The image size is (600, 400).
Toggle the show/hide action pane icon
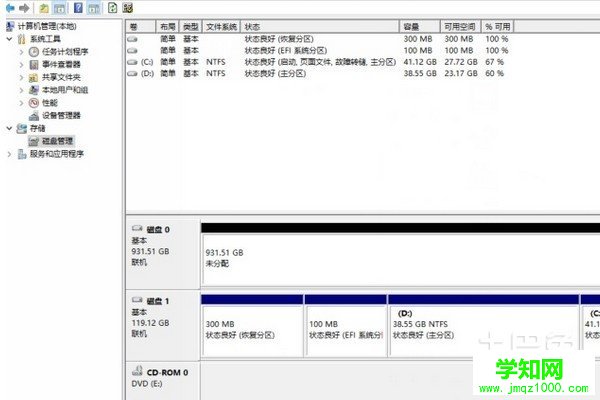(94, 8)
